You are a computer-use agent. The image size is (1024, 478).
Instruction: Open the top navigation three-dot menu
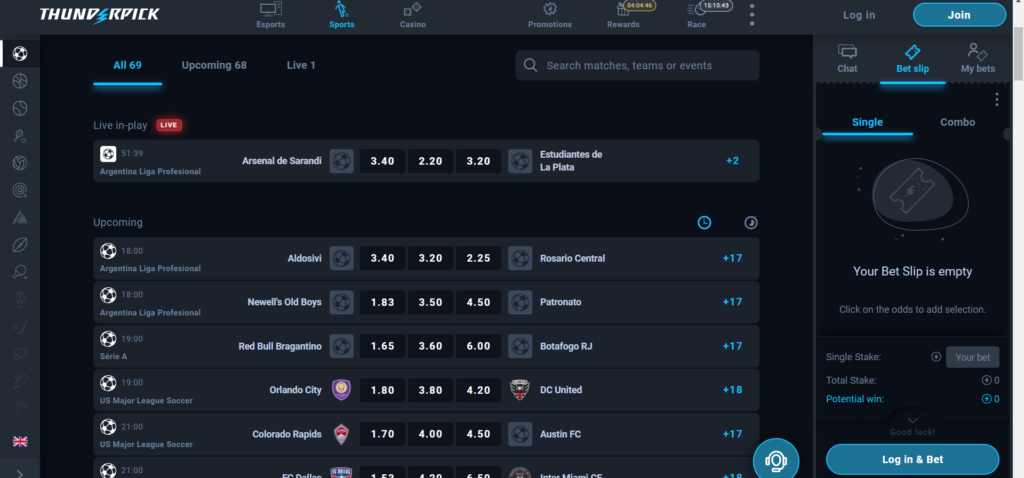[x=752, y=15]
